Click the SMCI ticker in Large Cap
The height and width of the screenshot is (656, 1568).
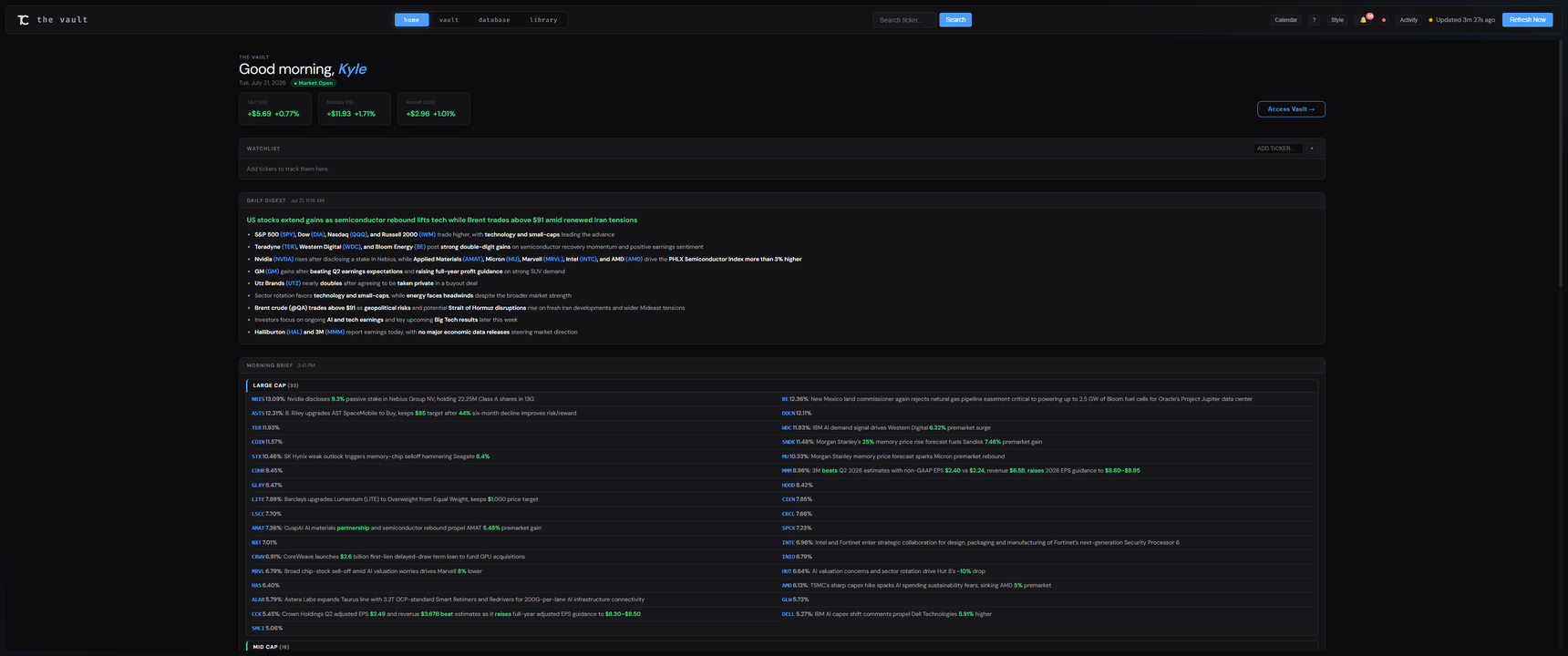pyautogui.click(x=258, y=629)
